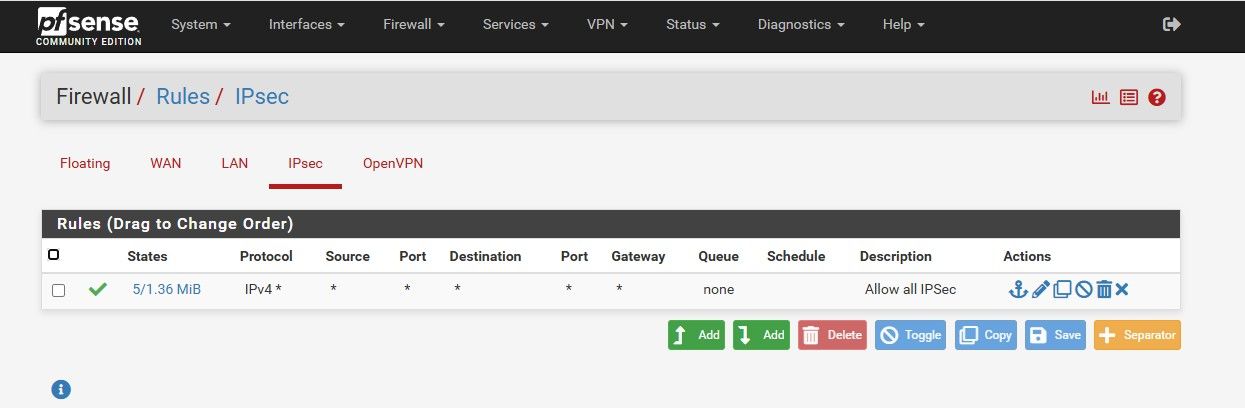Open related status bar-chart icon in header
This screenshot has height=408, width=1245.
1101,97
